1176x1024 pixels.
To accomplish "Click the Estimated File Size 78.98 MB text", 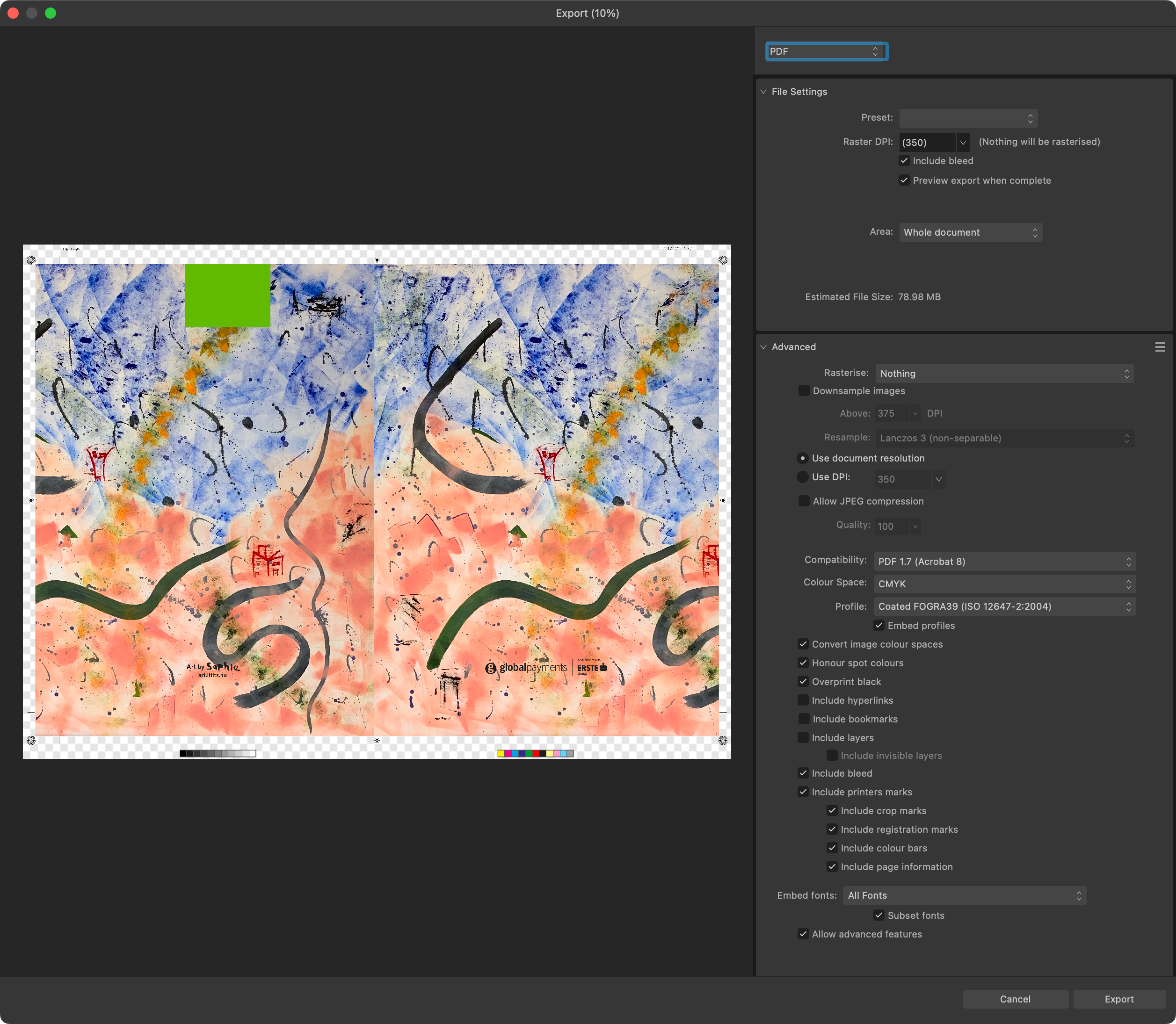I will pyautogui.click(x=872, y=297).
